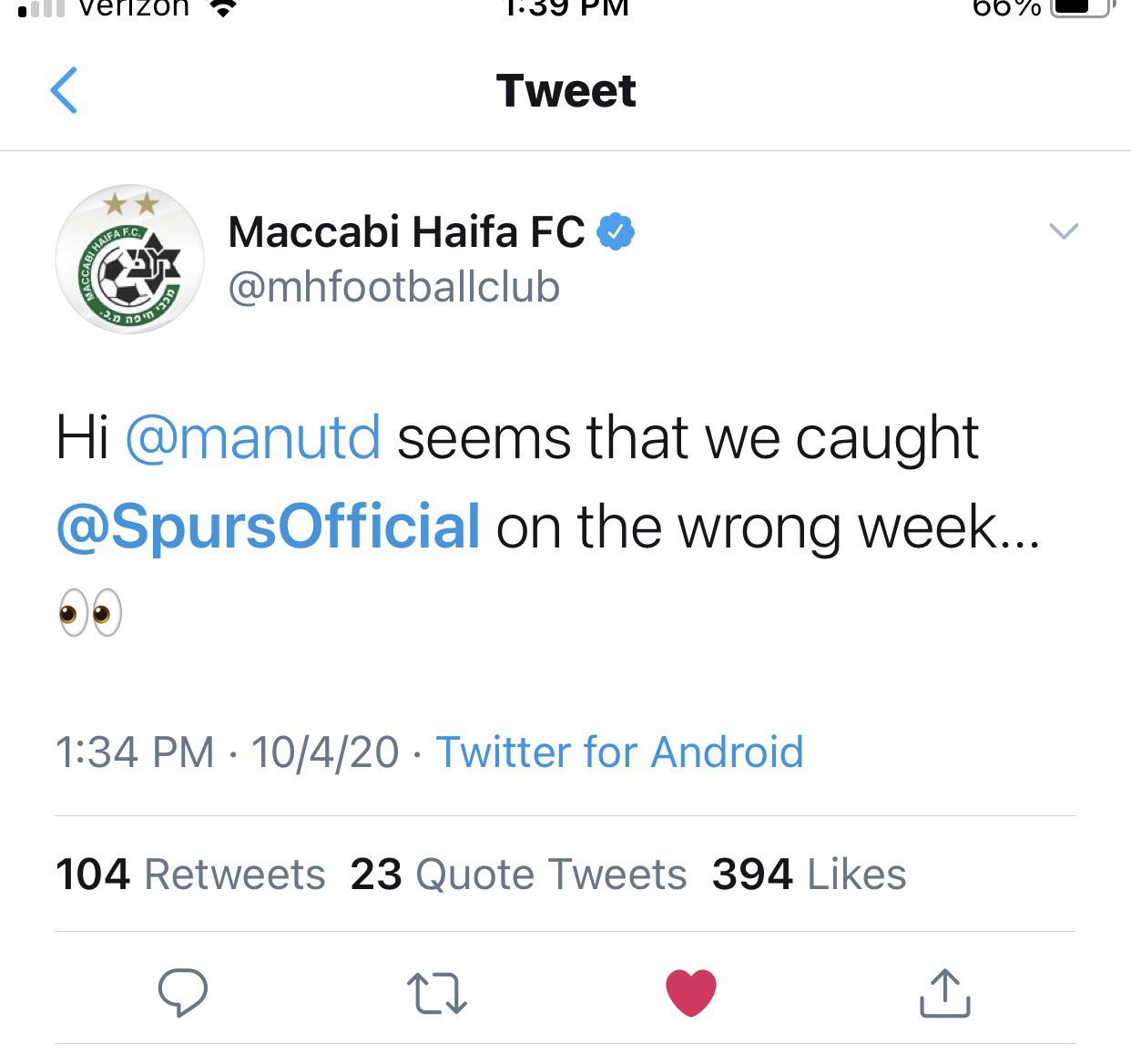Tap the tweet timestamp 1:34 PM
The image size is (1131, 1064).
135,752
